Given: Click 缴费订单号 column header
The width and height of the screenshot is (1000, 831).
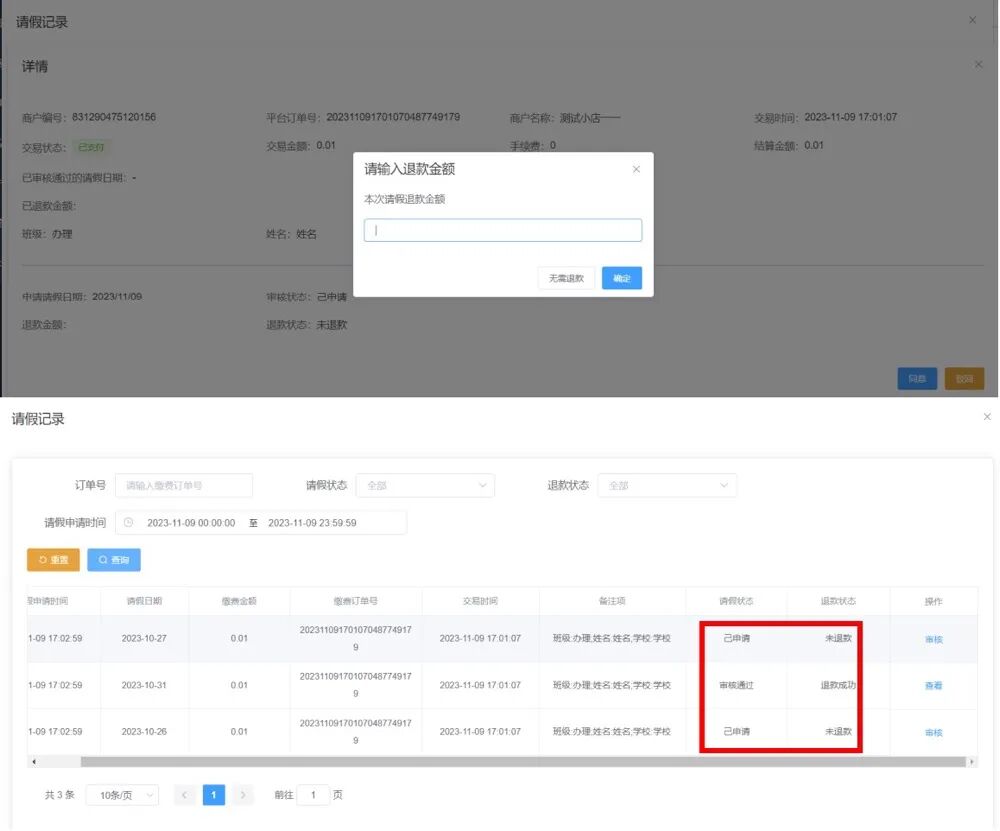Looking at the screenshot, I should click(355, 601).
